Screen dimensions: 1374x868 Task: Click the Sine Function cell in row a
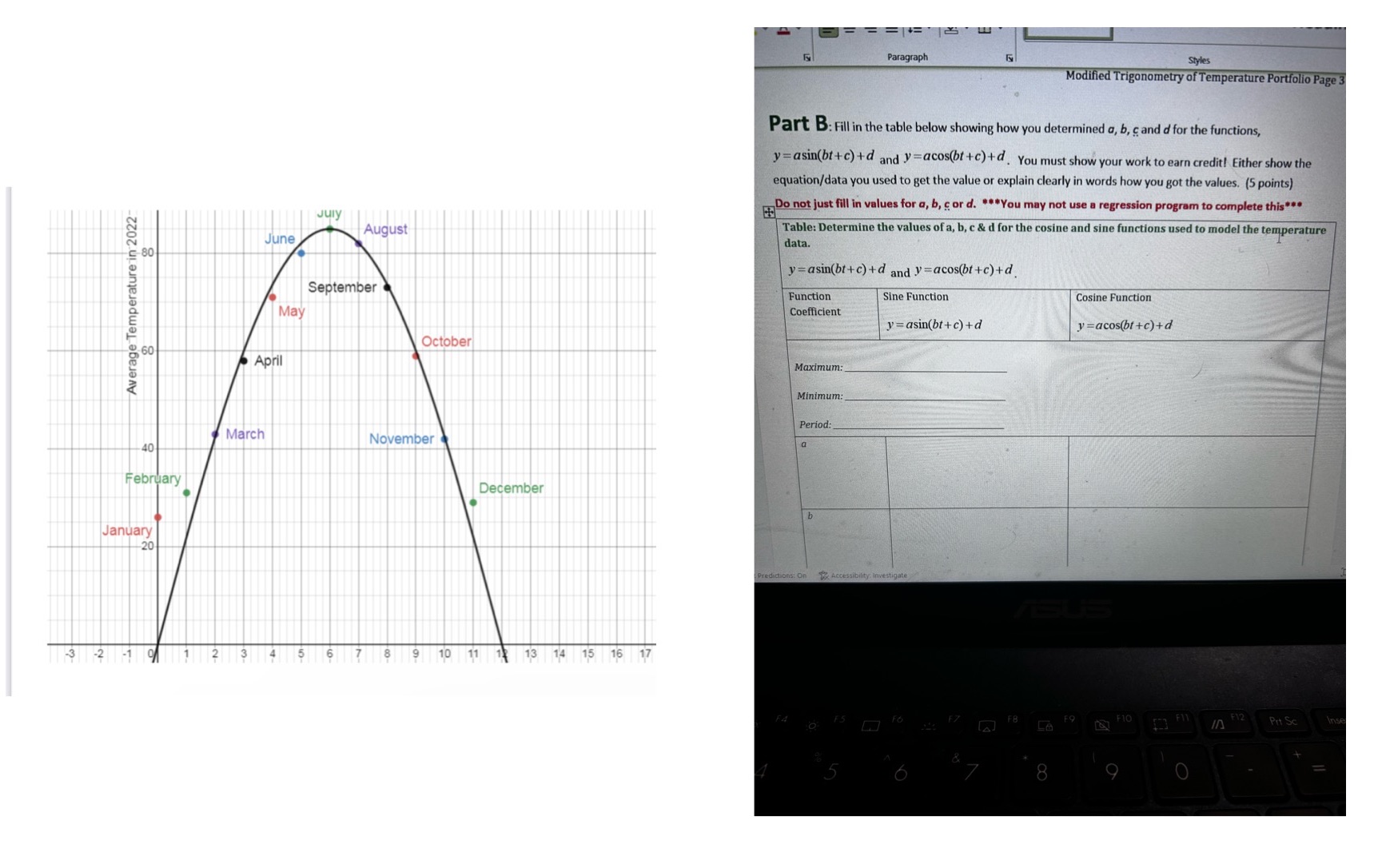tap(977, 472)
